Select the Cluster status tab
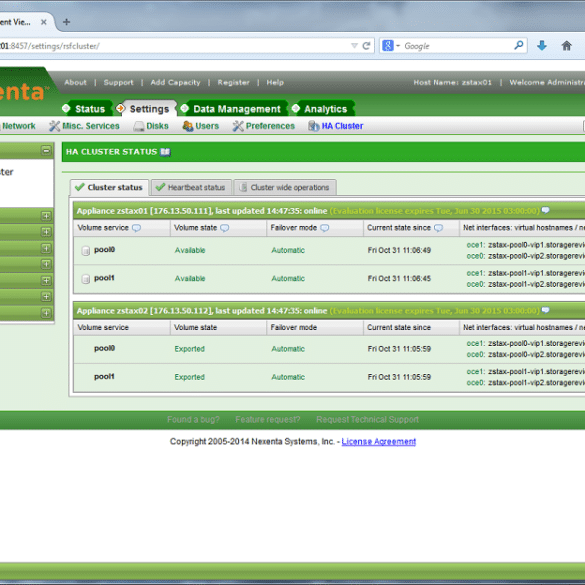 pos(109,187)
